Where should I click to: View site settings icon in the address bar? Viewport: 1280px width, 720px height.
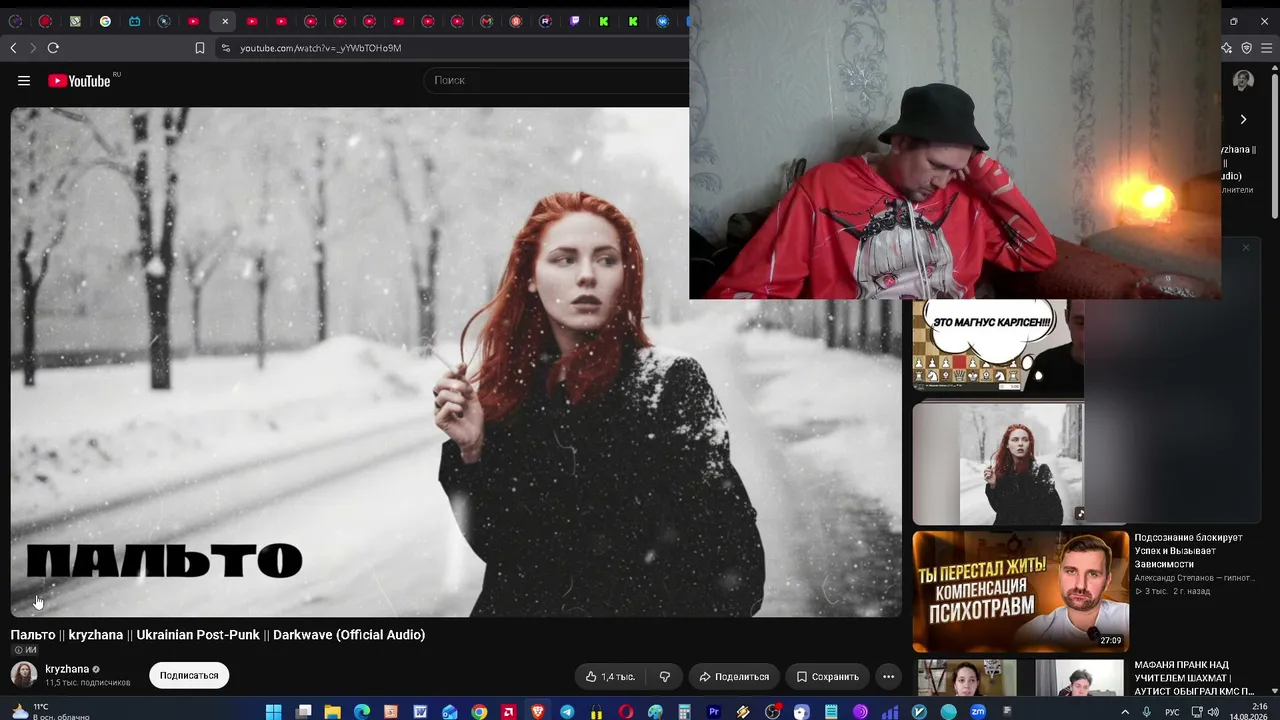tap(225, 48)
